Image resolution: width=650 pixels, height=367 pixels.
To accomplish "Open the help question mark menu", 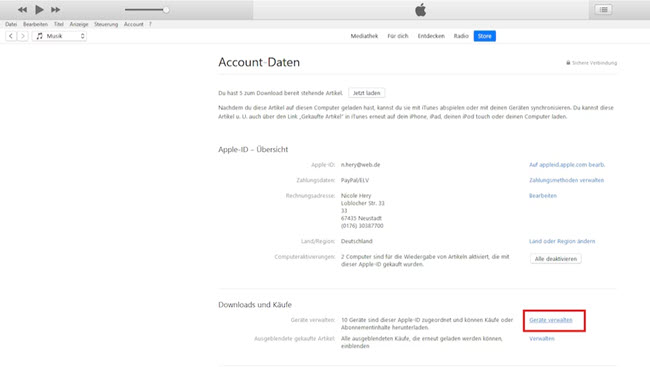I will coord(150,24).
